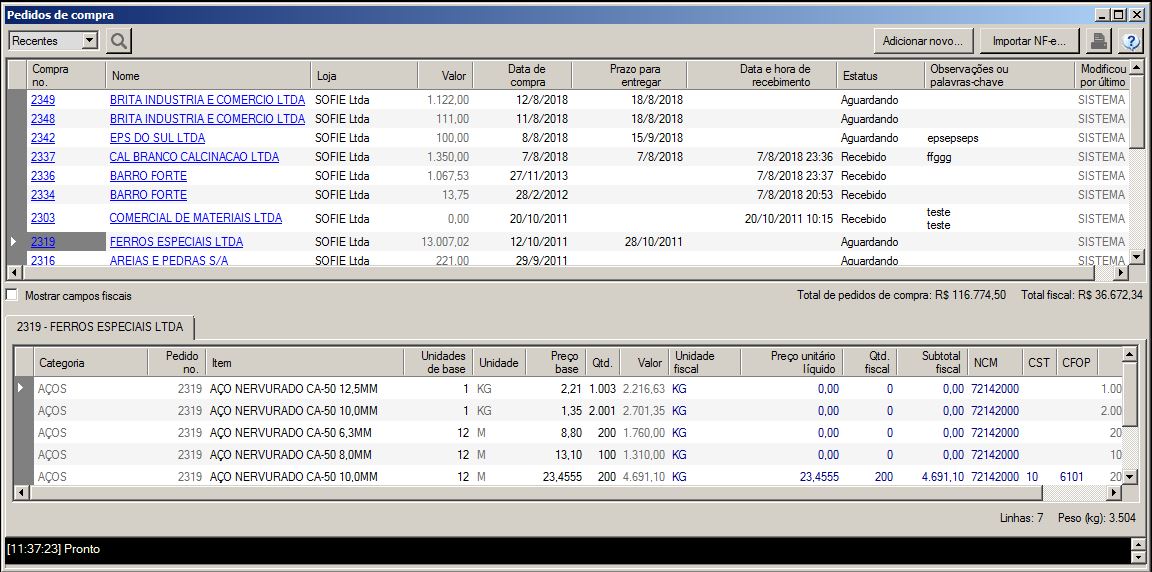Select the 2319 - FERROS ESPECIAIS LTDA tab

click(x=100, y=327)
